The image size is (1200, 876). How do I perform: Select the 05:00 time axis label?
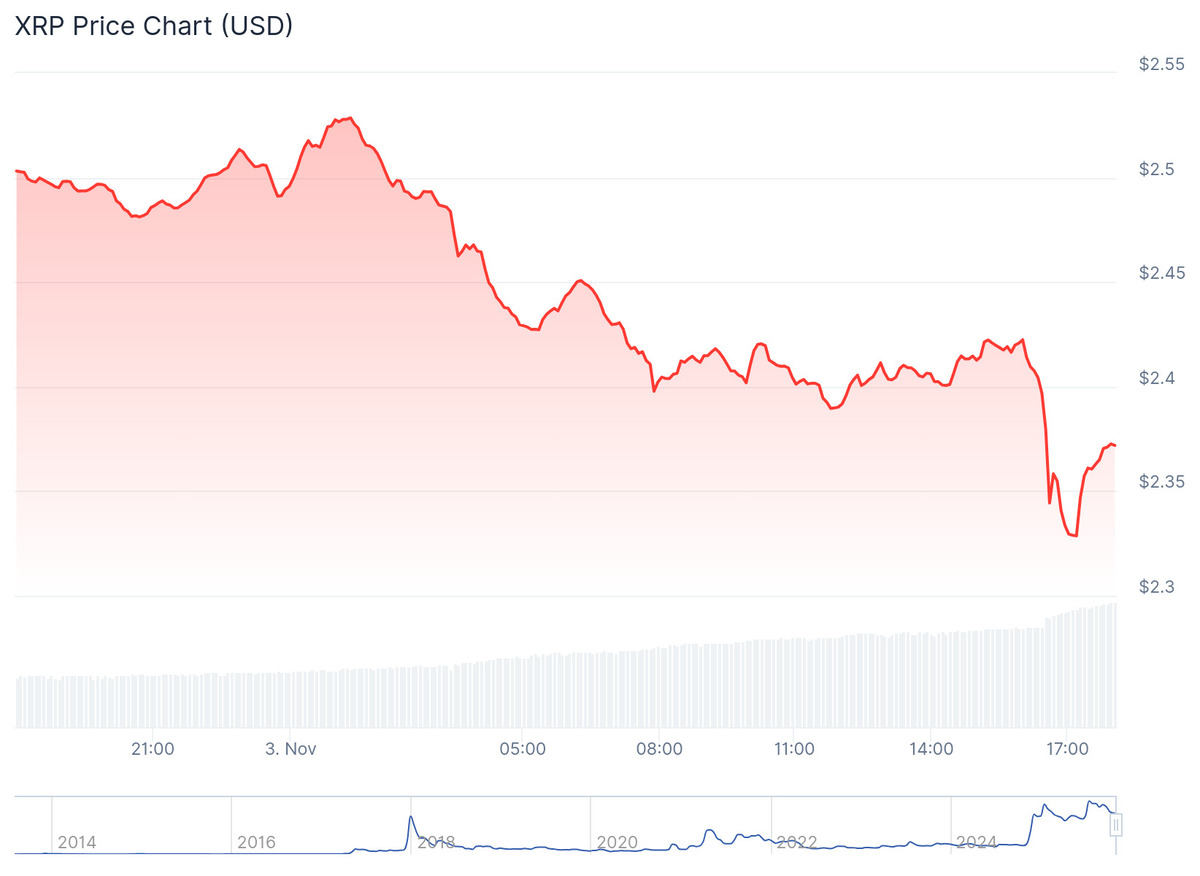521,748
